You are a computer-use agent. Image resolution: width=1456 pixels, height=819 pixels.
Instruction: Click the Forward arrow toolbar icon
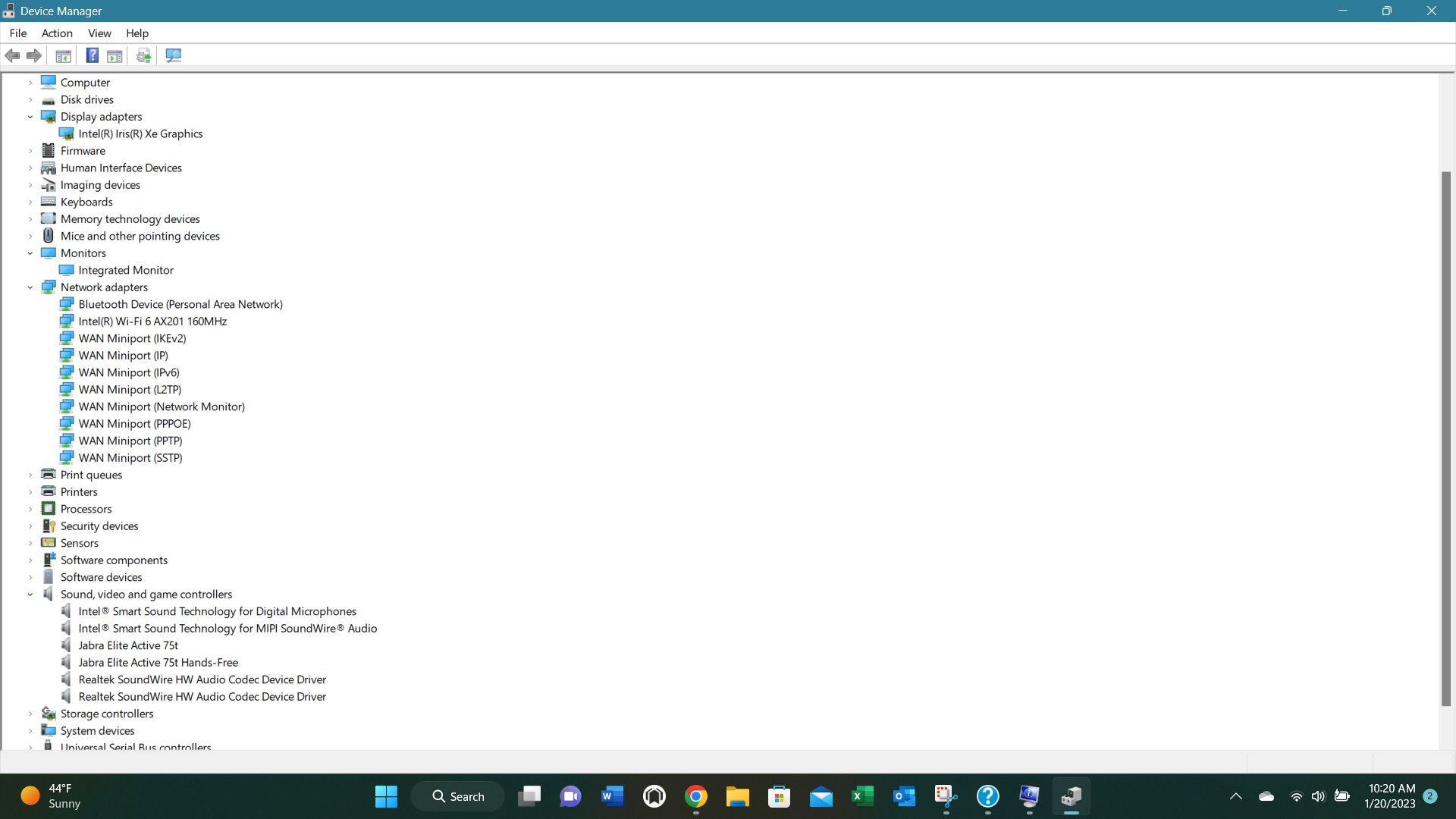34,55
